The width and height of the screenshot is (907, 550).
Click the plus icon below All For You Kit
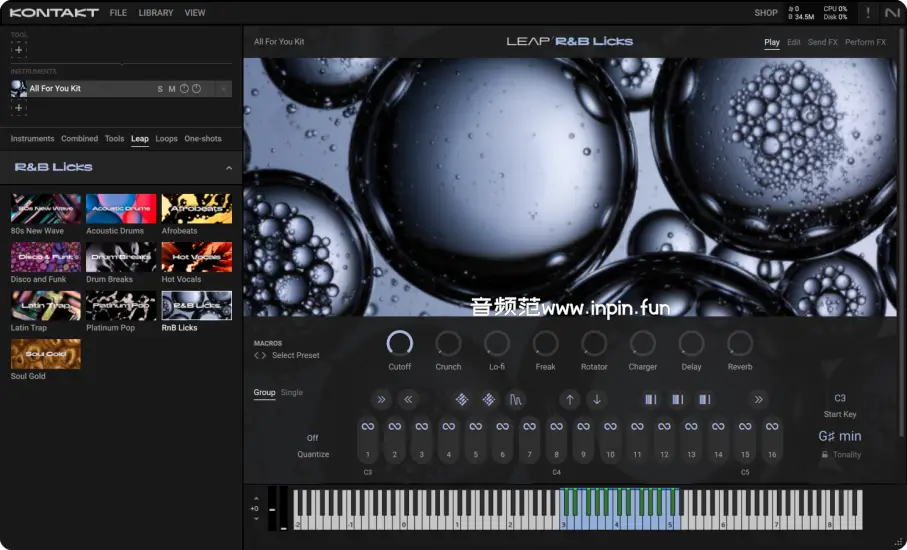(19, 108)
